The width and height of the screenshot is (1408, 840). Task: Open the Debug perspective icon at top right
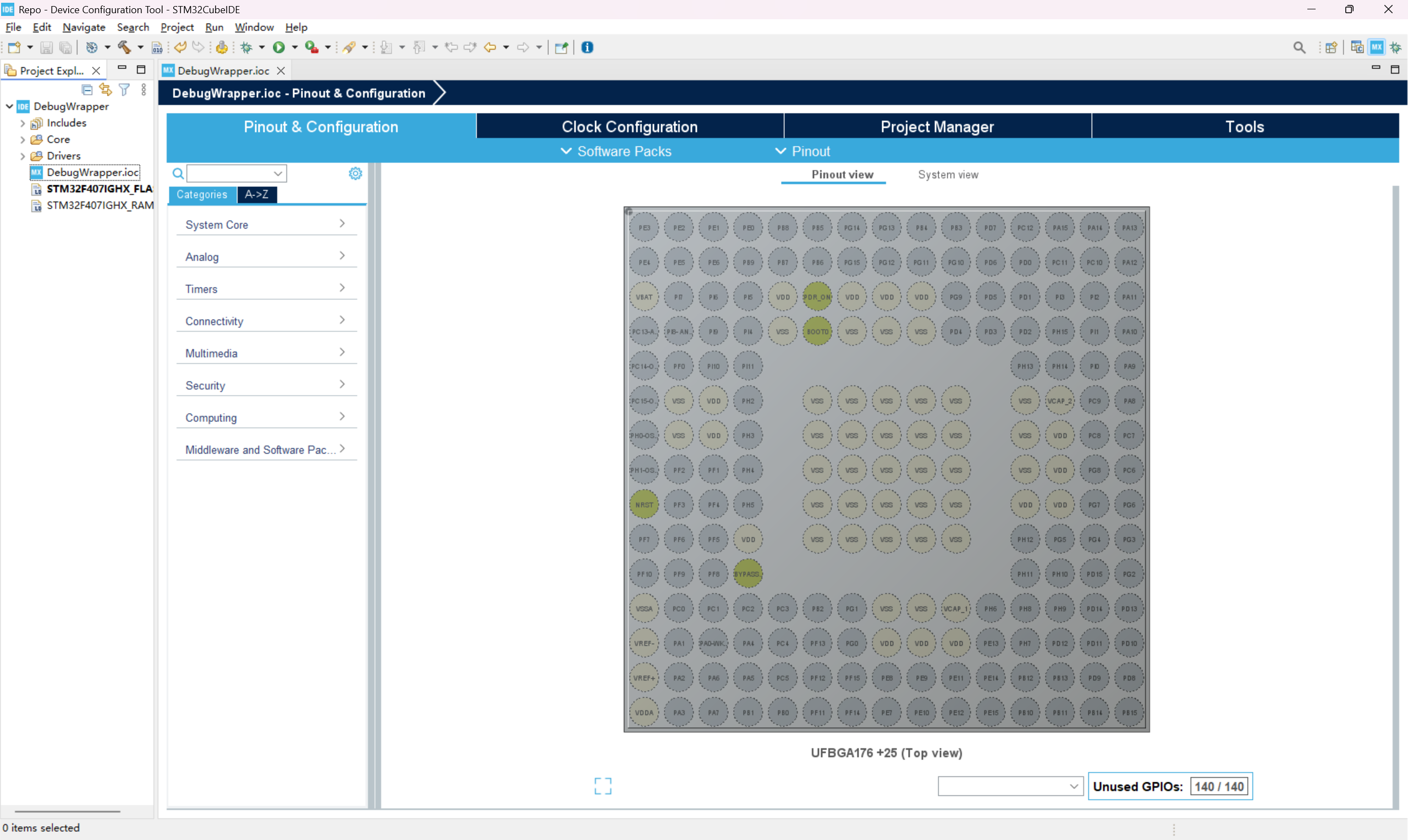pyautogui.click(x=1395, y=47)
